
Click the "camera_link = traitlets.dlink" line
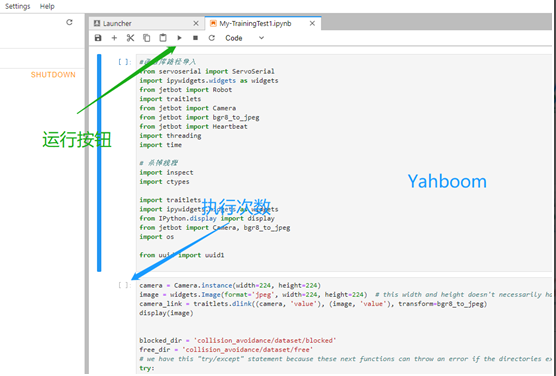313,304
